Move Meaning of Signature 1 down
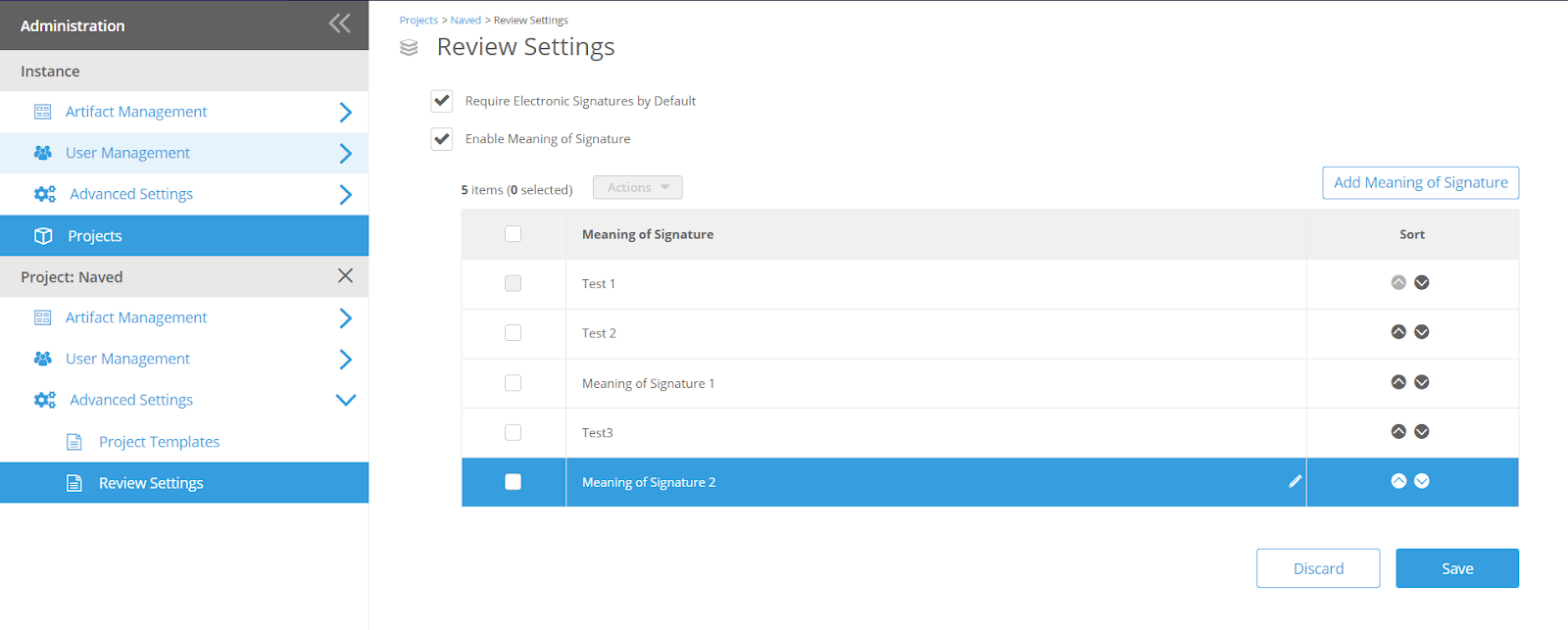Screen dimensions: 1568x630 [x=1422, y=382]
